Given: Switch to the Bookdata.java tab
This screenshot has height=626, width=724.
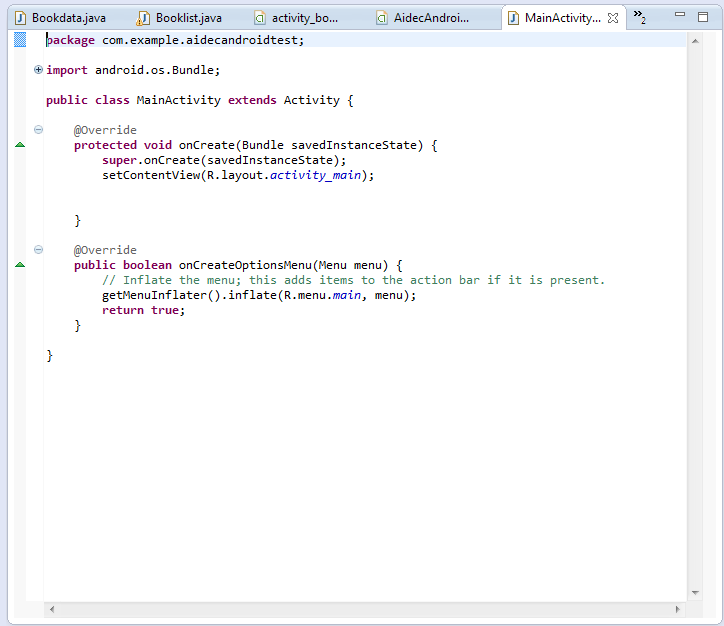Looking at the screenshot, I should 69,18.
